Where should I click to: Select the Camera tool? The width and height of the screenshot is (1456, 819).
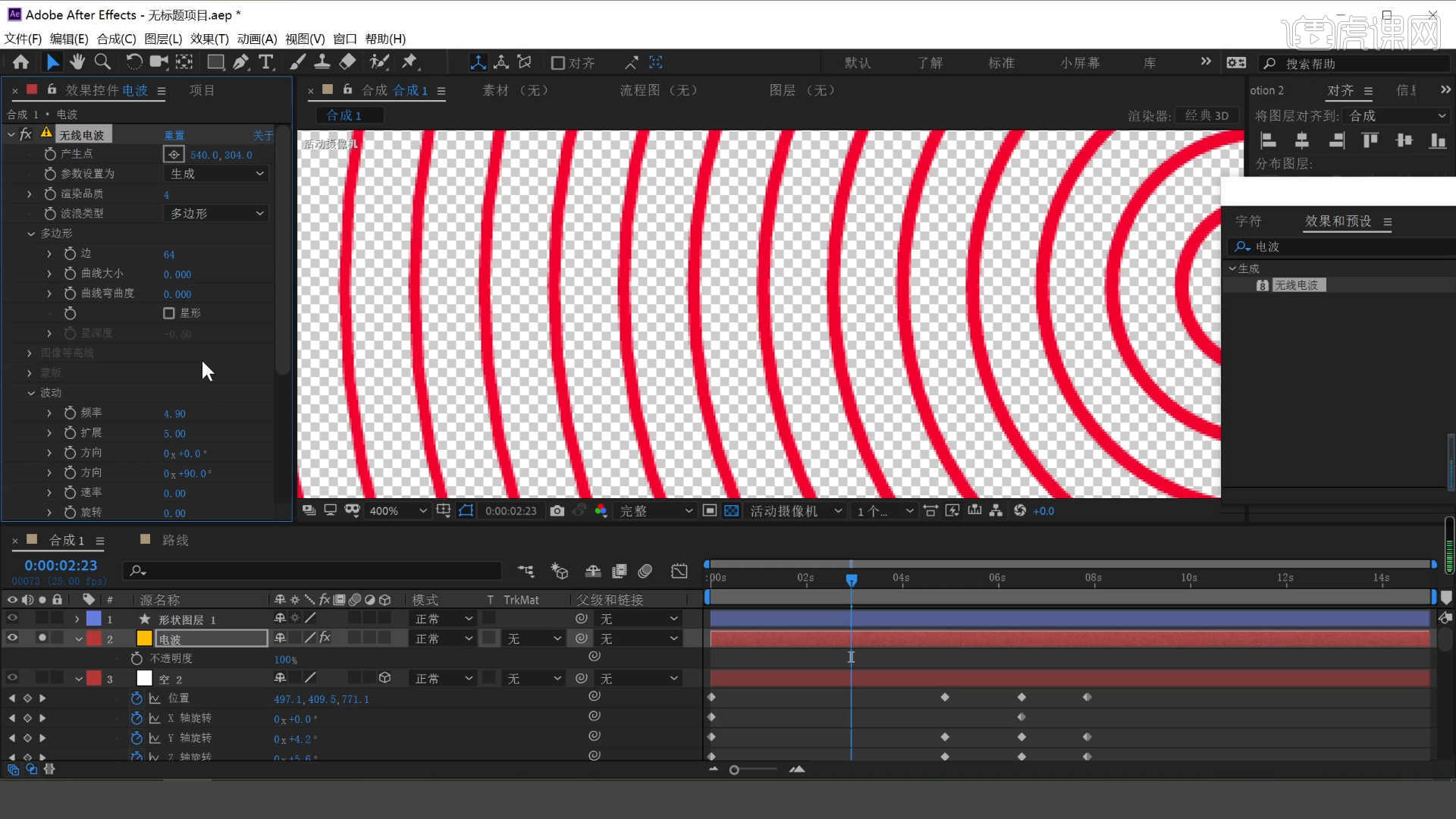(158, 62)
